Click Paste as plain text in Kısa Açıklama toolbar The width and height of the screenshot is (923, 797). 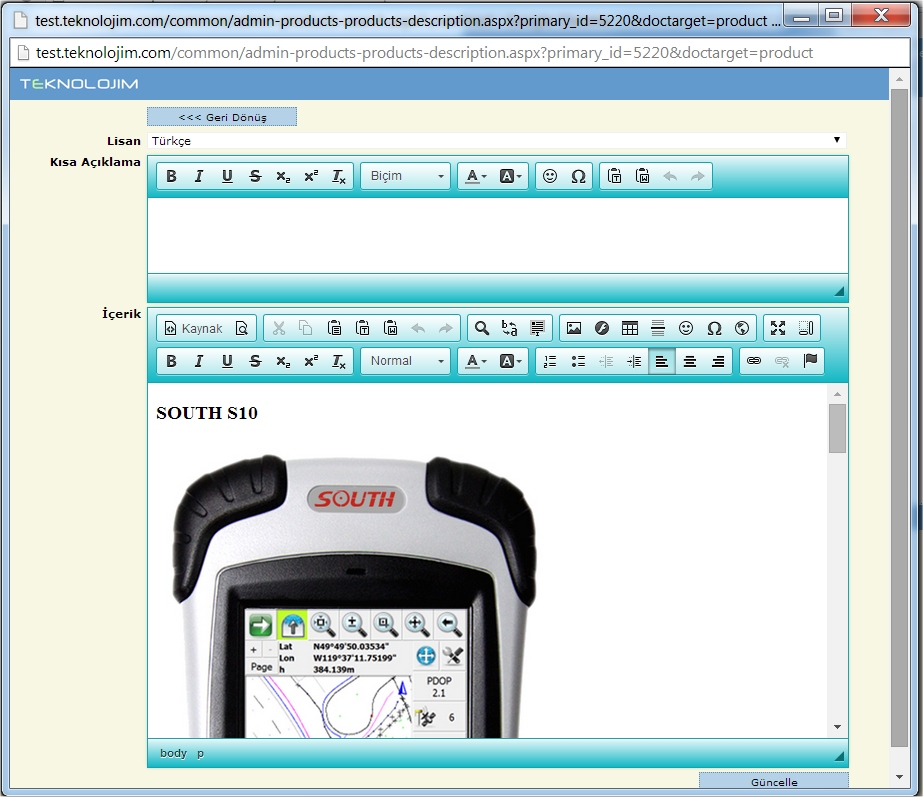click(614, 177)
